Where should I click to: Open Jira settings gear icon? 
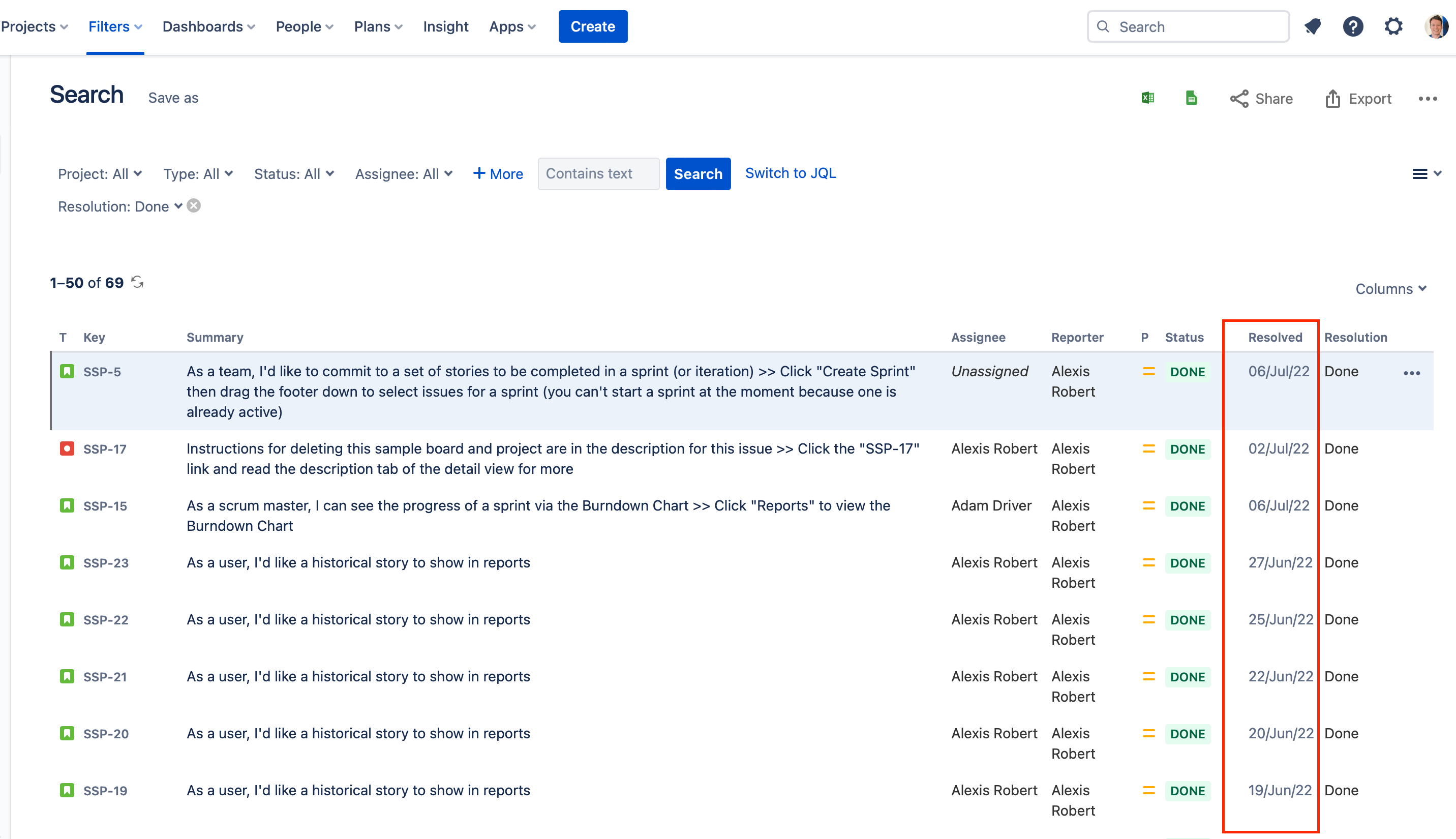pyautogui.click(x=1394, y=26)
